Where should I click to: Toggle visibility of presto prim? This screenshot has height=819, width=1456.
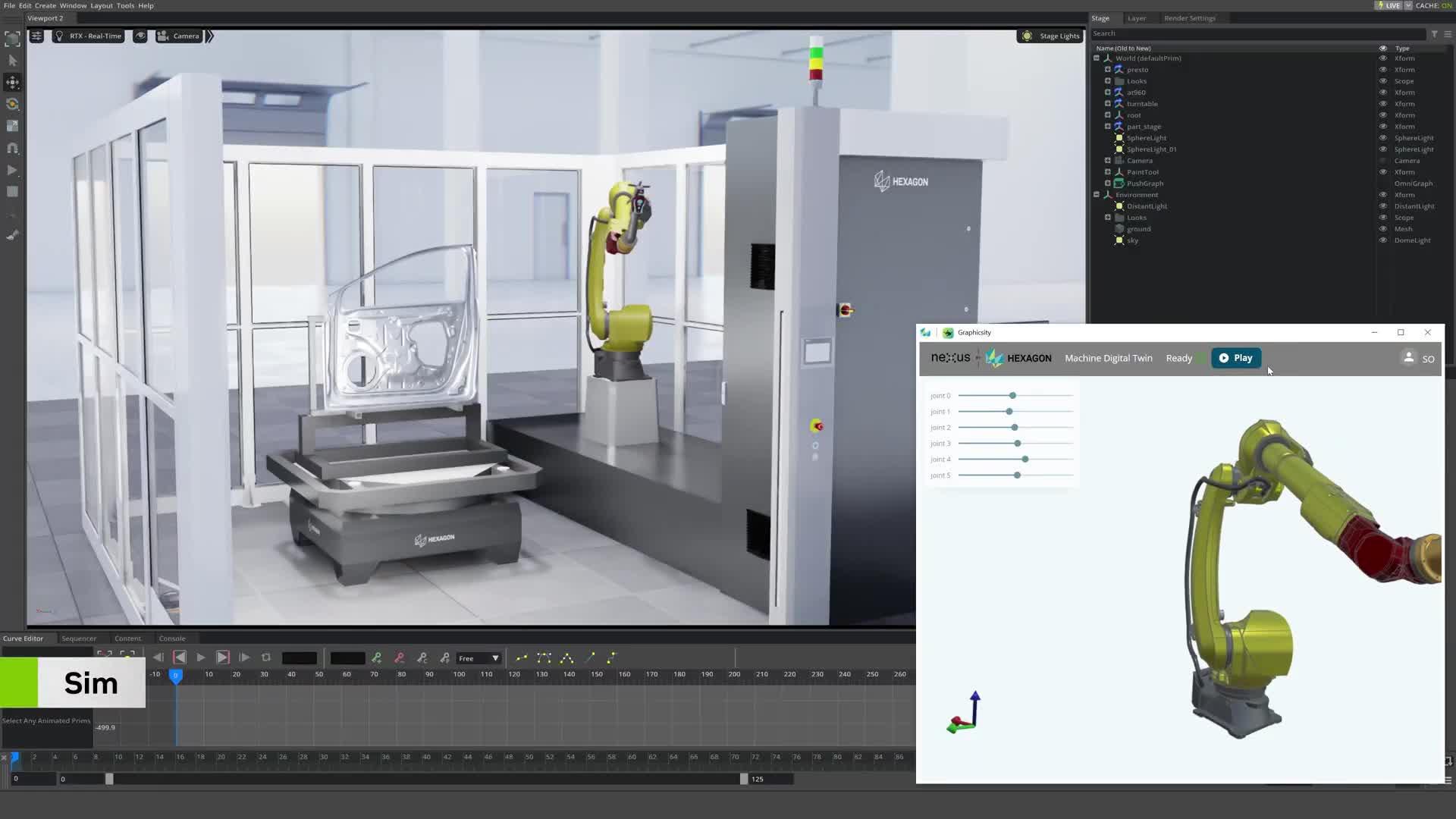pyautogui.click(x=1382, y=70)
